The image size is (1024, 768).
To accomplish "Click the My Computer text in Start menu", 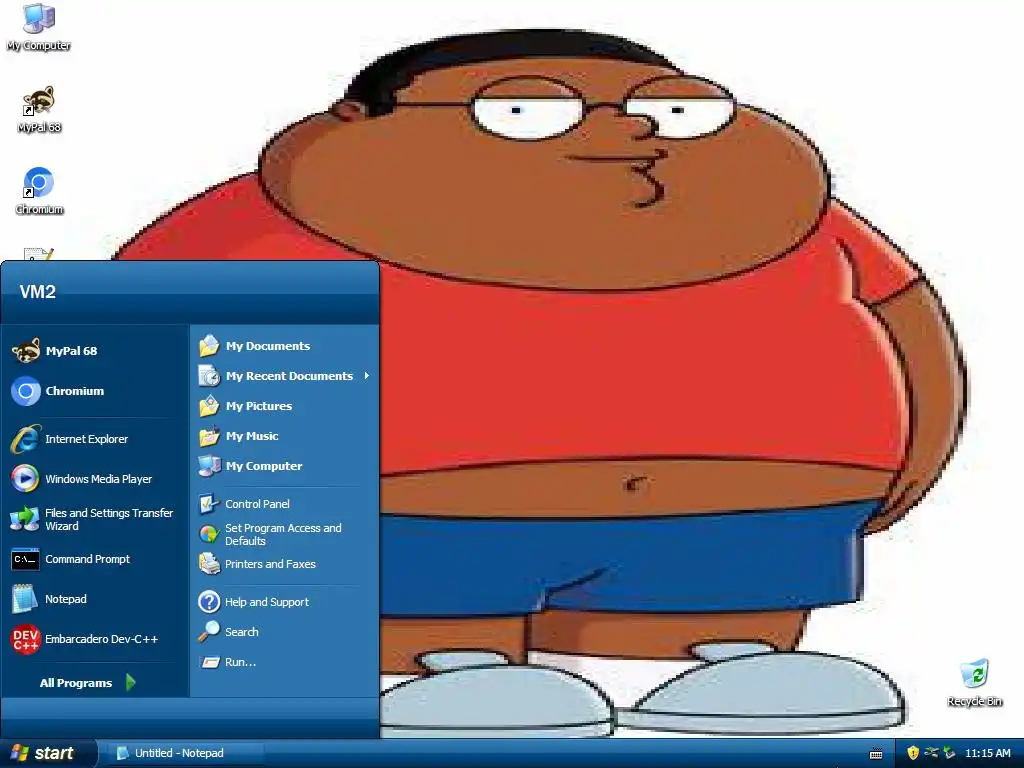I will 264,466.
